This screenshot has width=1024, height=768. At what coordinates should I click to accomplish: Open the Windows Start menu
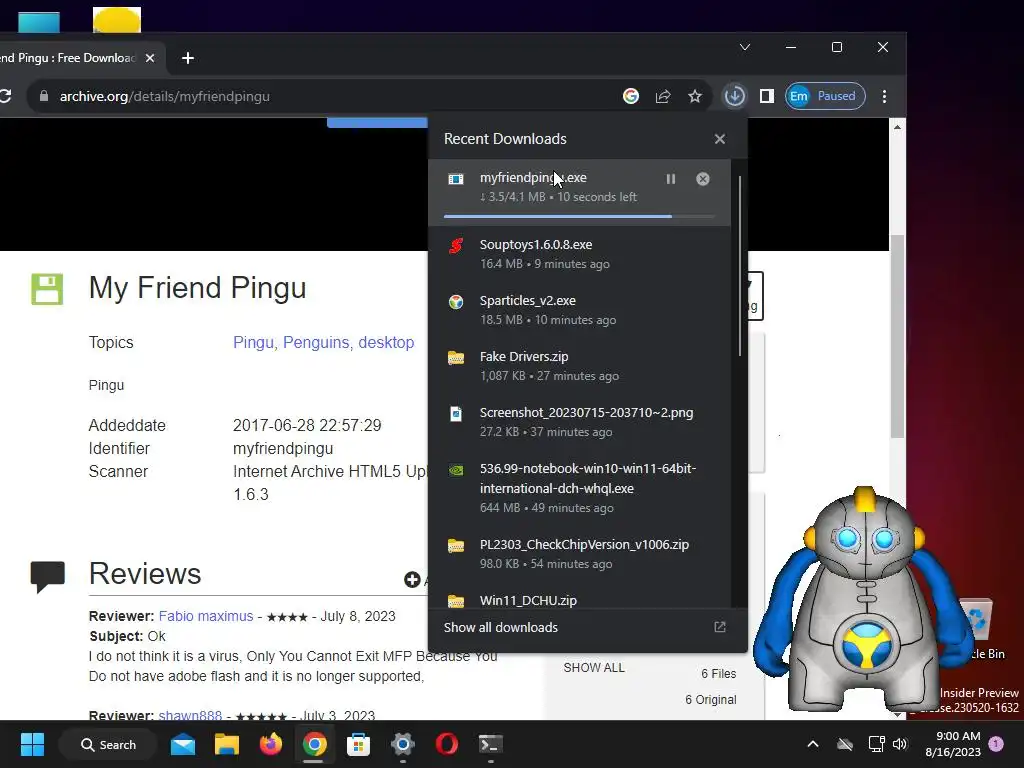(x=32, y=744)
